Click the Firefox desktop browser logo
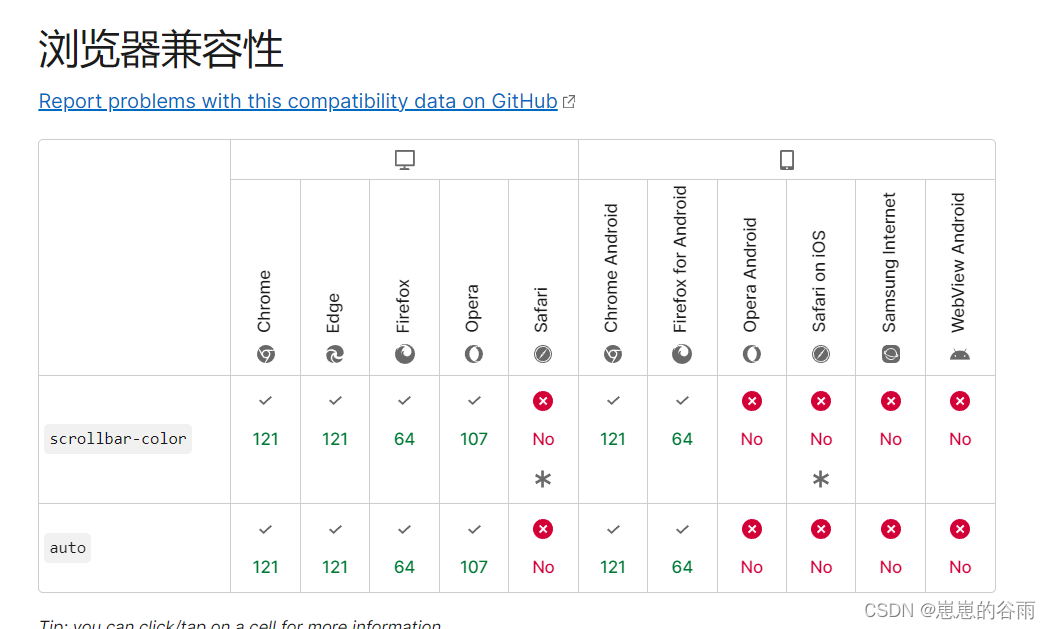 (x=404, y=354)
